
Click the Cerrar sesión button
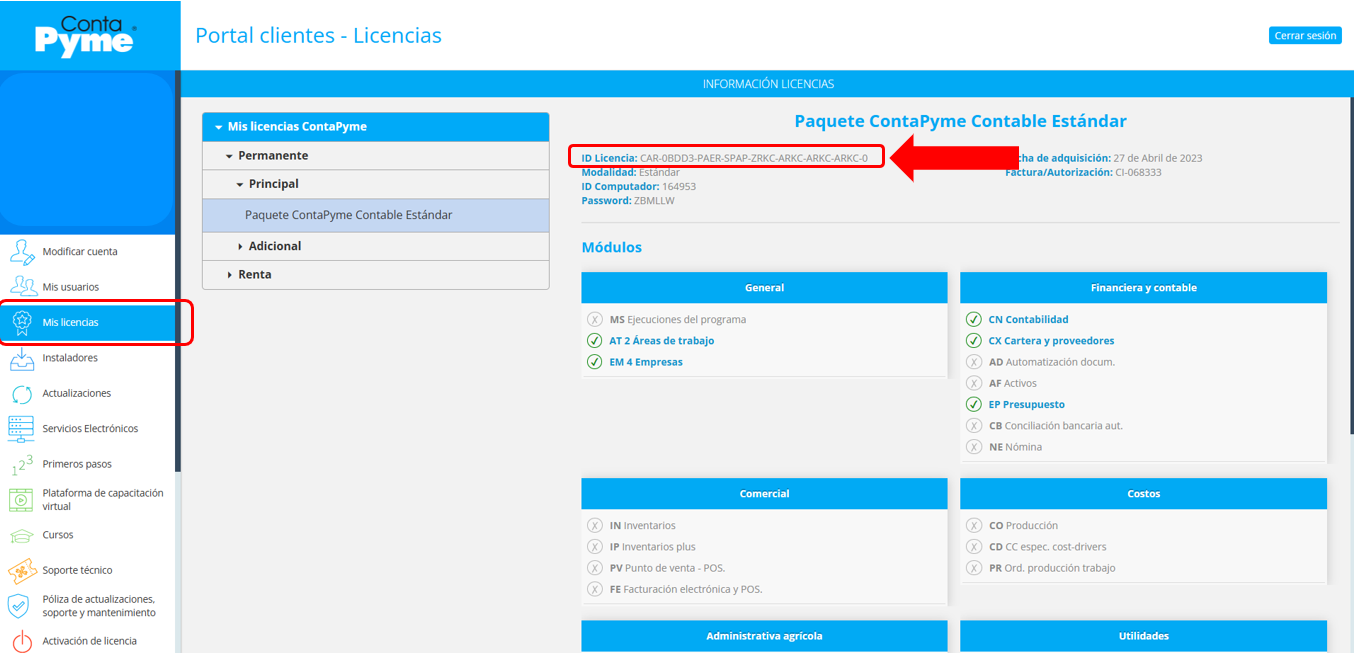(1305, 35)
